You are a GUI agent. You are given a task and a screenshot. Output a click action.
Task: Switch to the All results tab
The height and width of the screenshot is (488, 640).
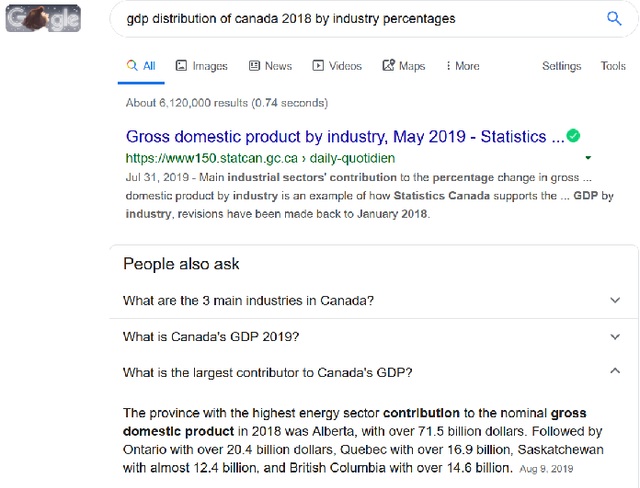tap(141, 66)
